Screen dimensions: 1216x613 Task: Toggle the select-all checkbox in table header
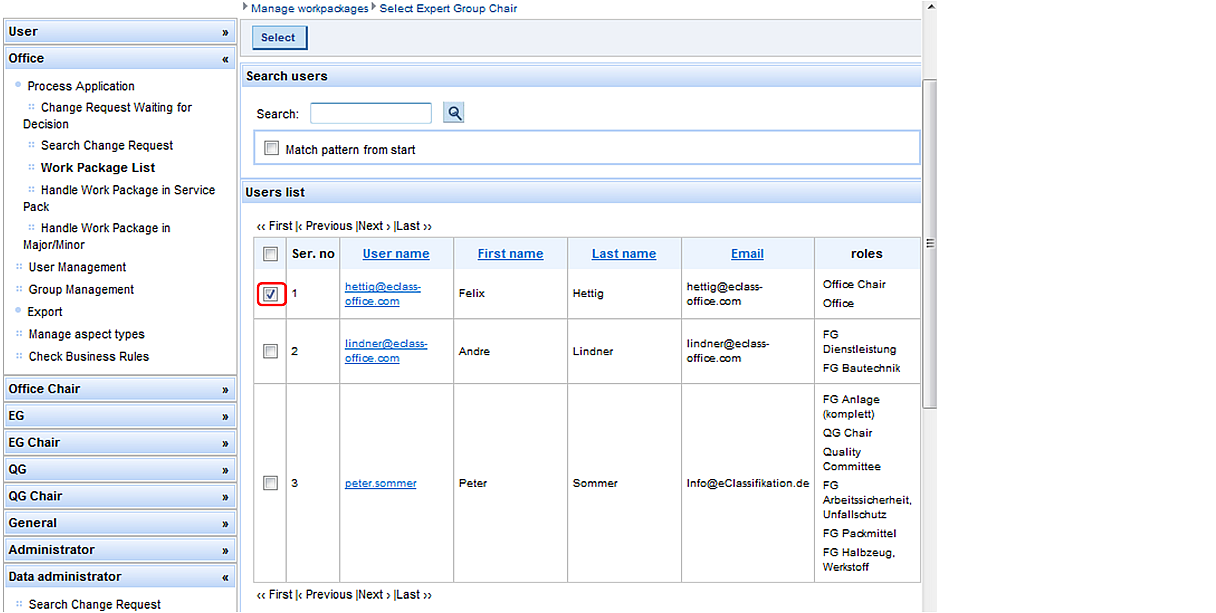coord(270,254)
